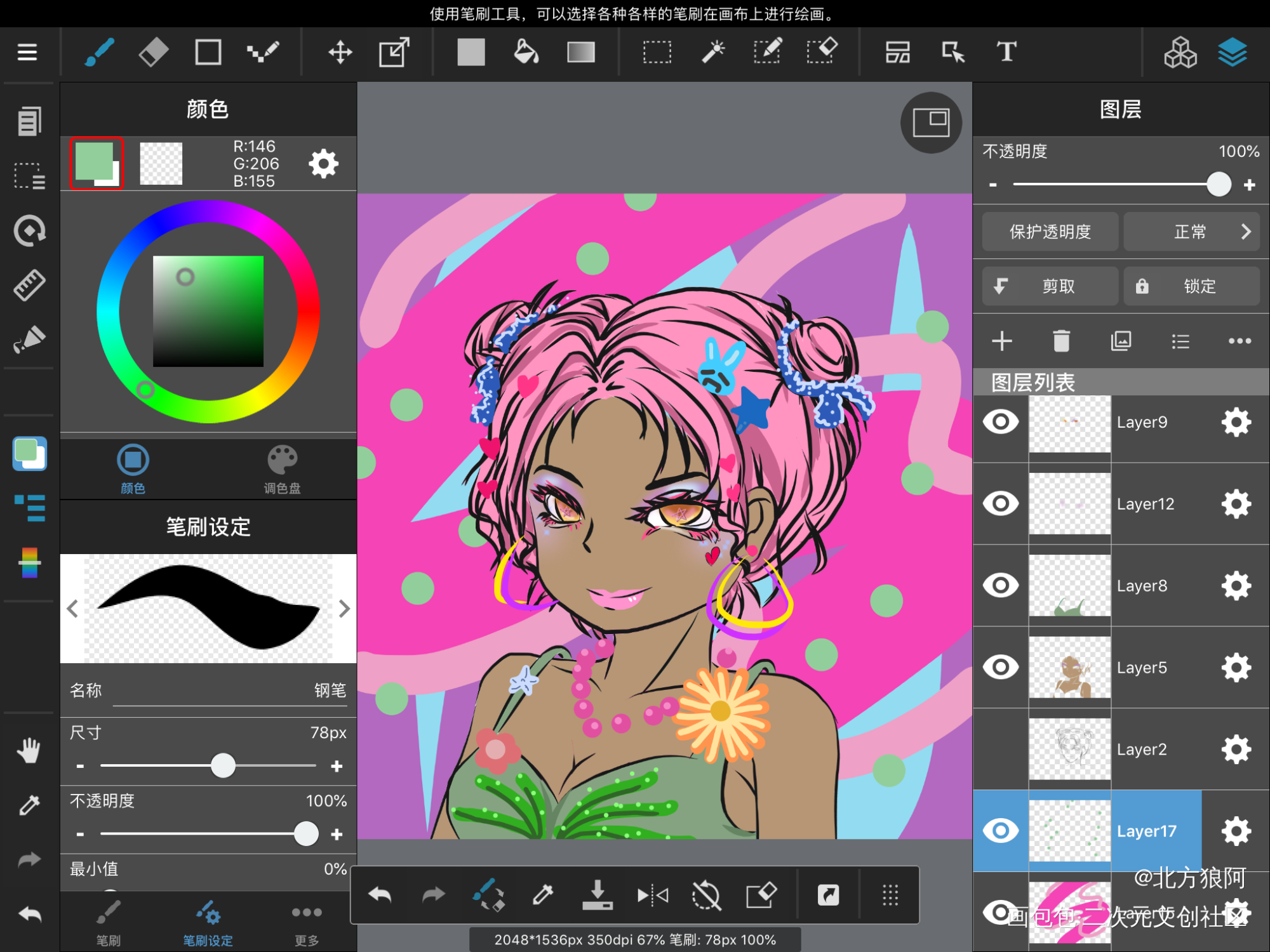Go to previous brush preview arrow
This screenshot has height=952, width=1270.
pos(72,609)
